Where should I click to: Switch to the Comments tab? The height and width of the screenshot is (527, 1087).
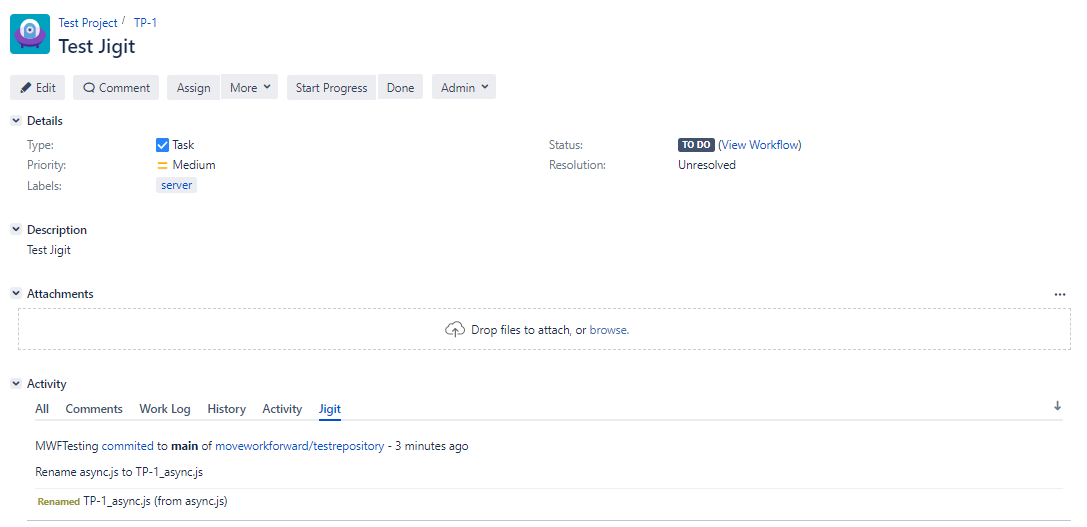coord(94,409)
